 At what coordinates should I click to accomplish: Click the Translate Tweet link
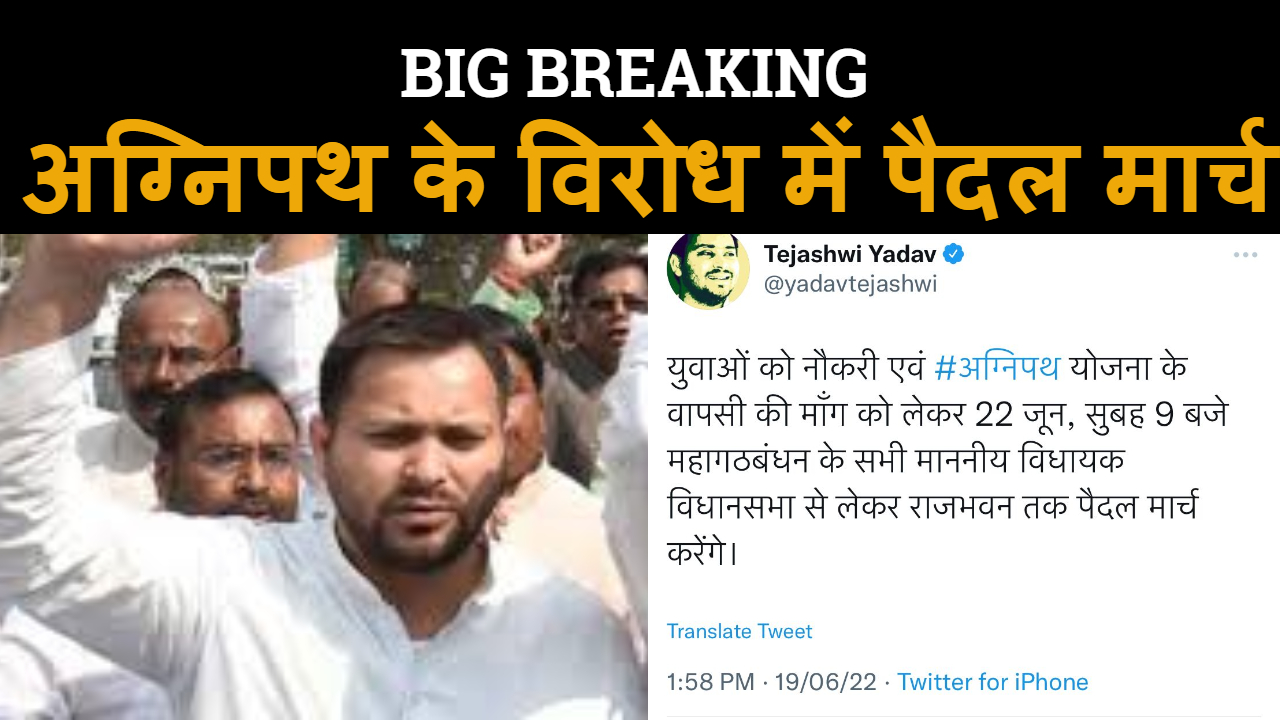click(739, 631)
